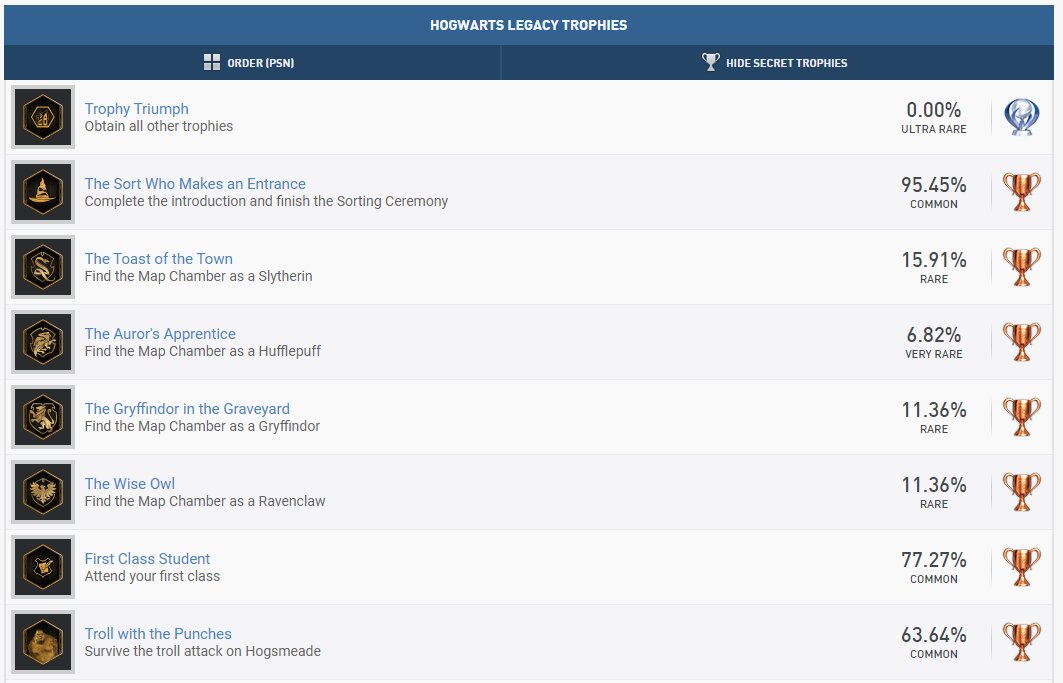Click The Wise Owl Ravenclaw icon

(43, 492)
